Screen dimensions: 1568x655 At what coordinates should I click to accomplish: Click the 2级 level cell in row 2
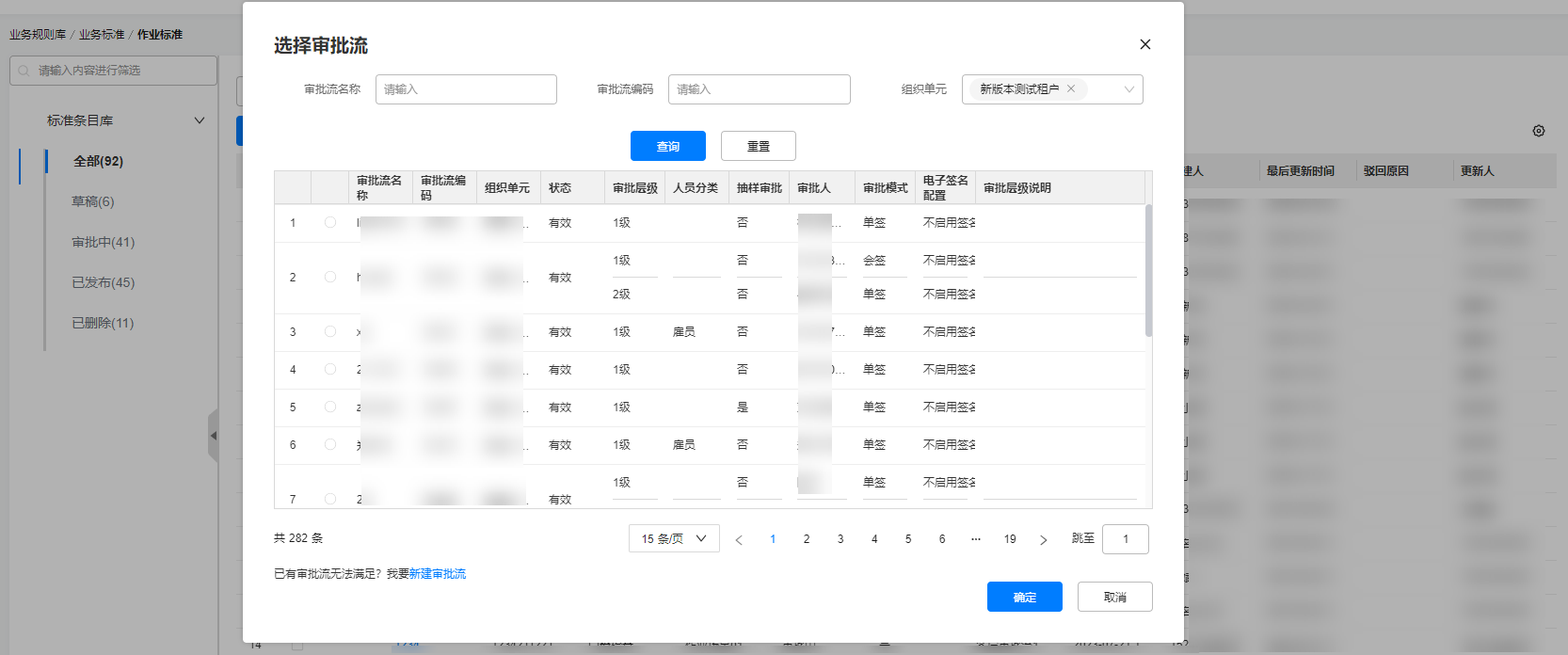621,295
